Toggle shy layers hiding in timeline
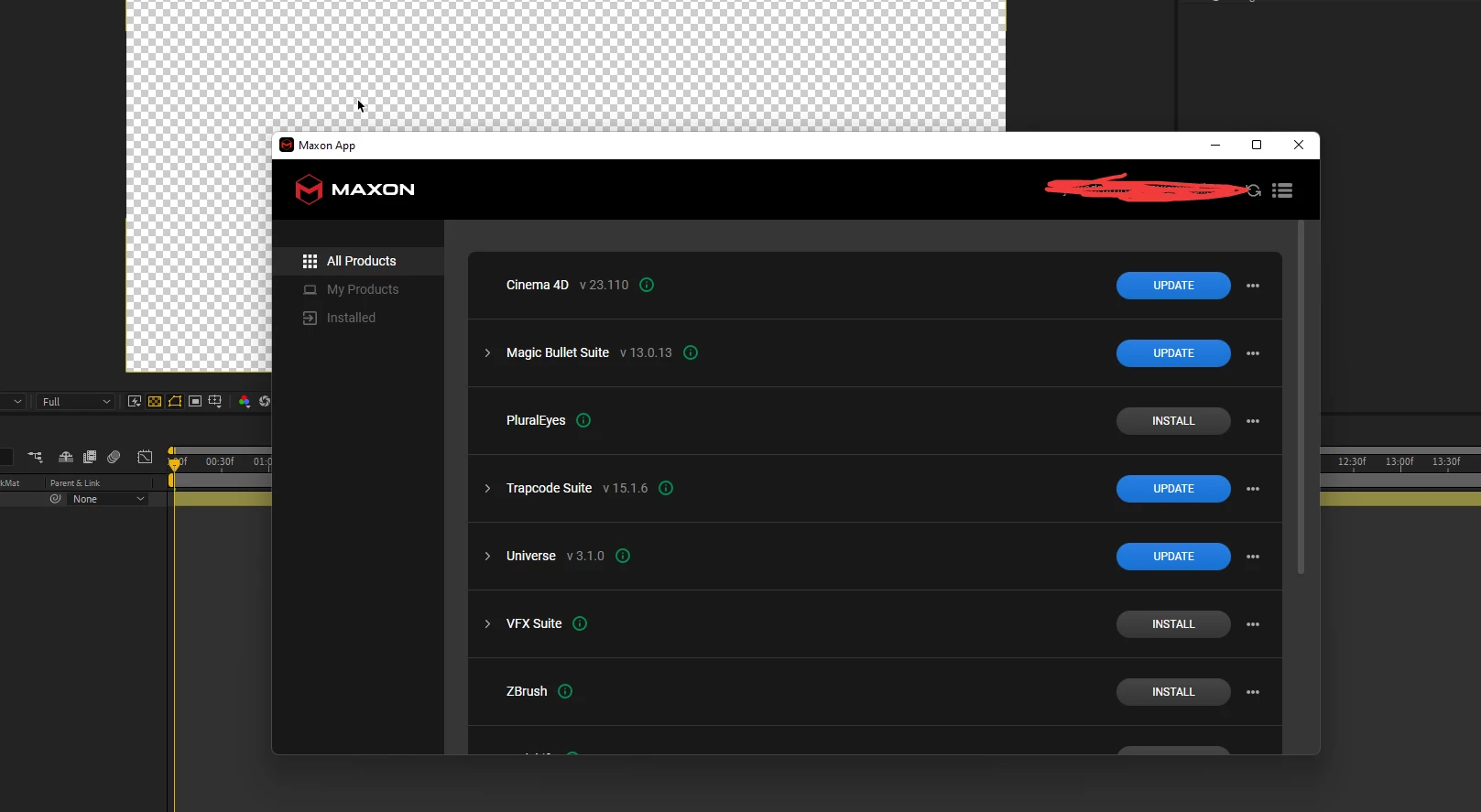The image size is (1481, 812). [66, 457]
